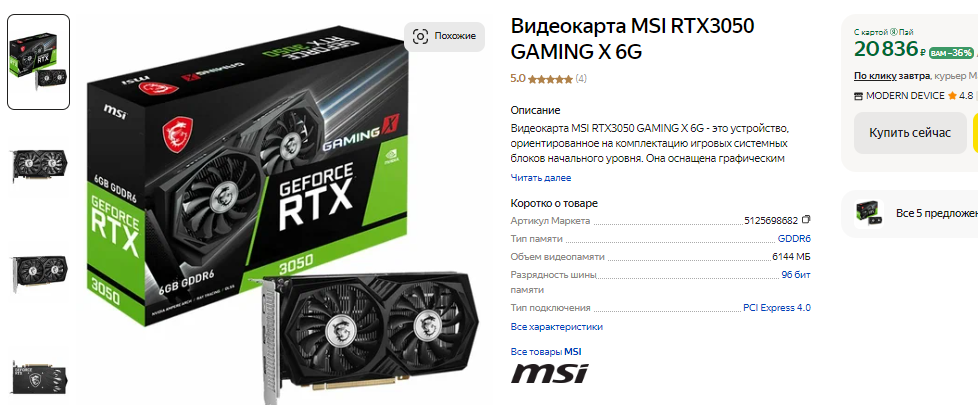Image resolution: width=978 pixels, height=405 pixels.
Task: Select the fourth thumbnail, backplate view
Action: click(39, 376)
